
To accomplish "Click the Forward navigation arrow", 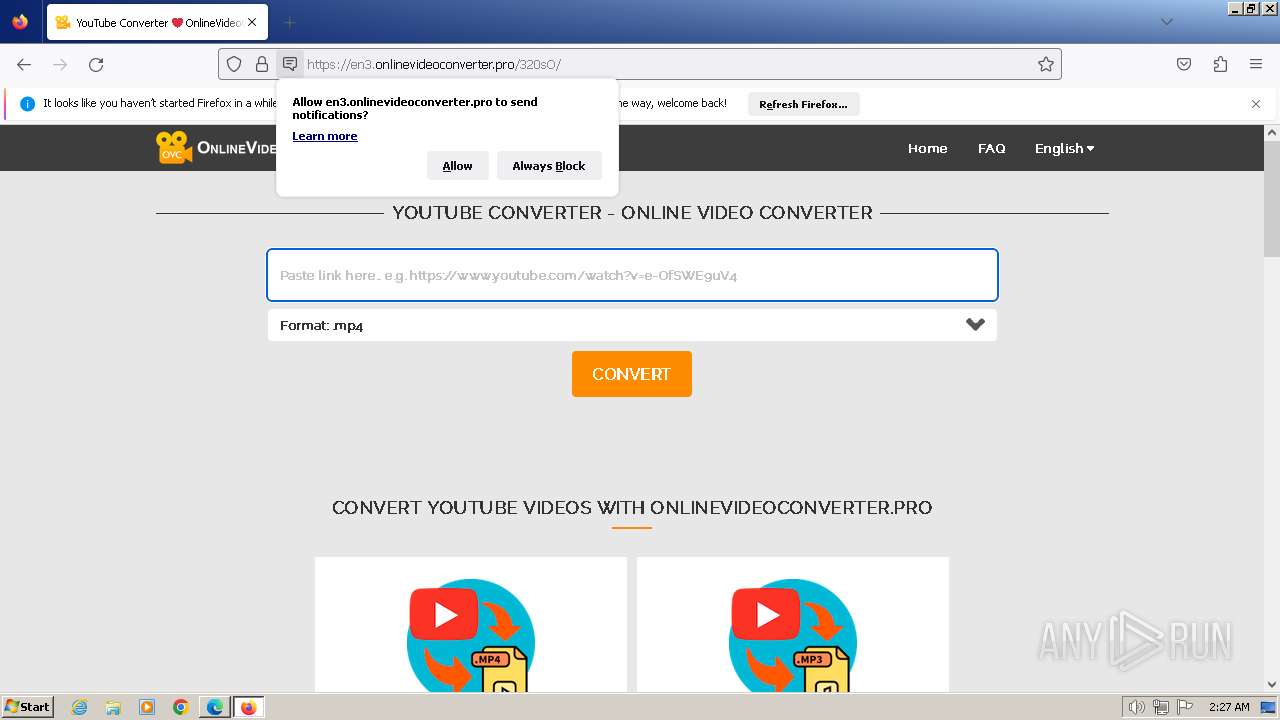I will point(60,64).
